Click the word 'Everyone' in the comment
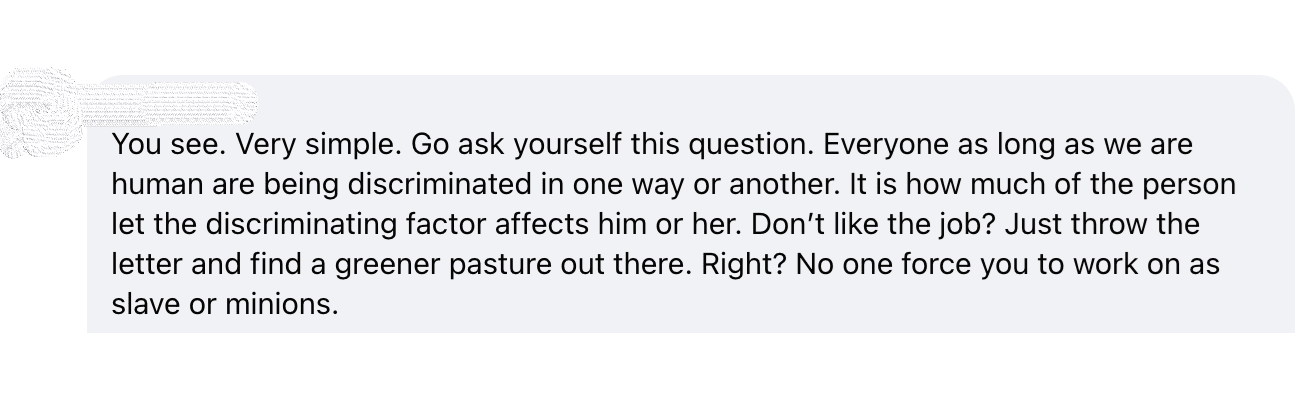The width and height of the screenshot is (1316, 400). point(888,145)
